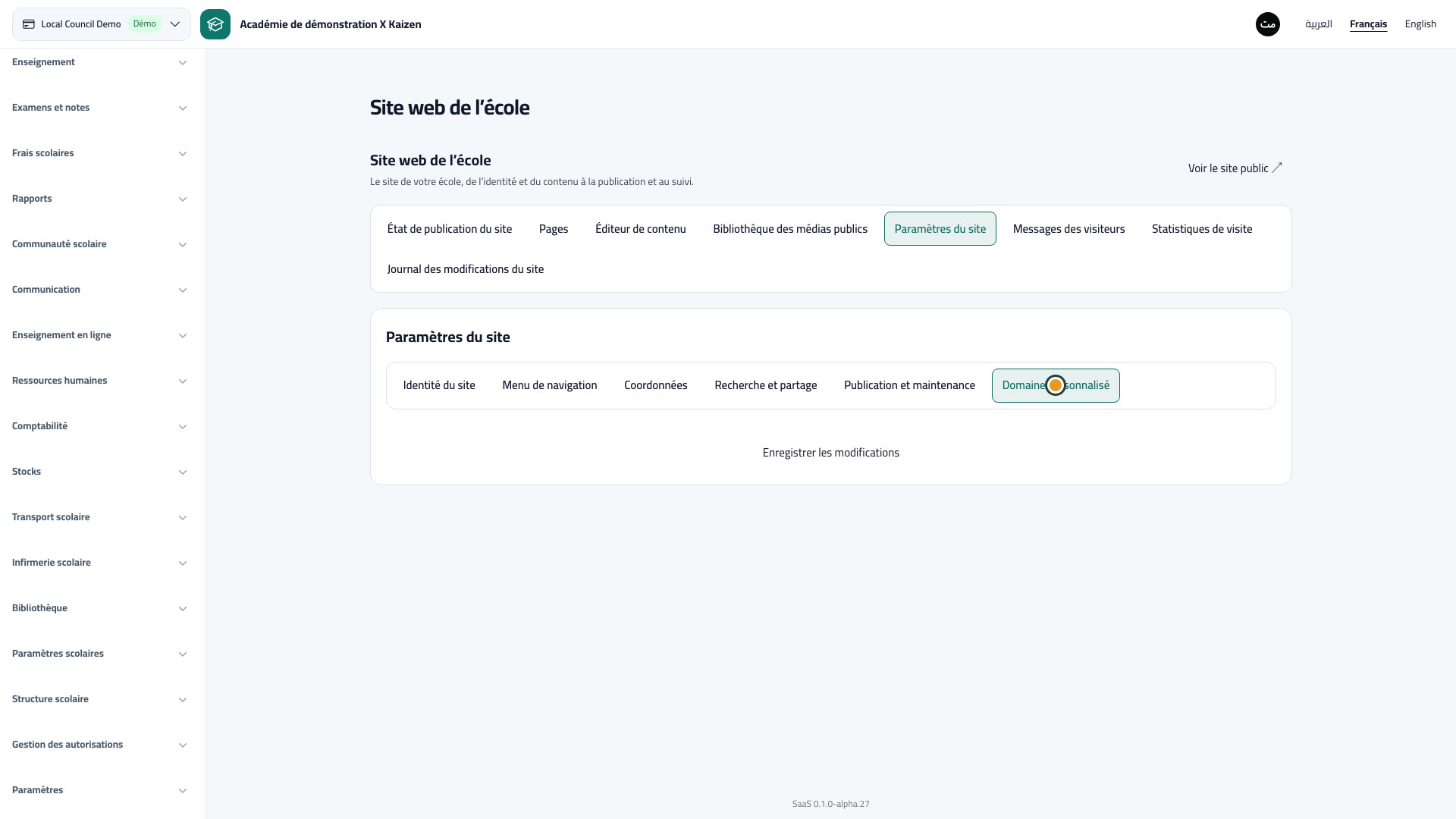This screenshot has height=819, width=1456.
Task: Open the Éditeur de contenu tab
Action: tap(641, 229)
